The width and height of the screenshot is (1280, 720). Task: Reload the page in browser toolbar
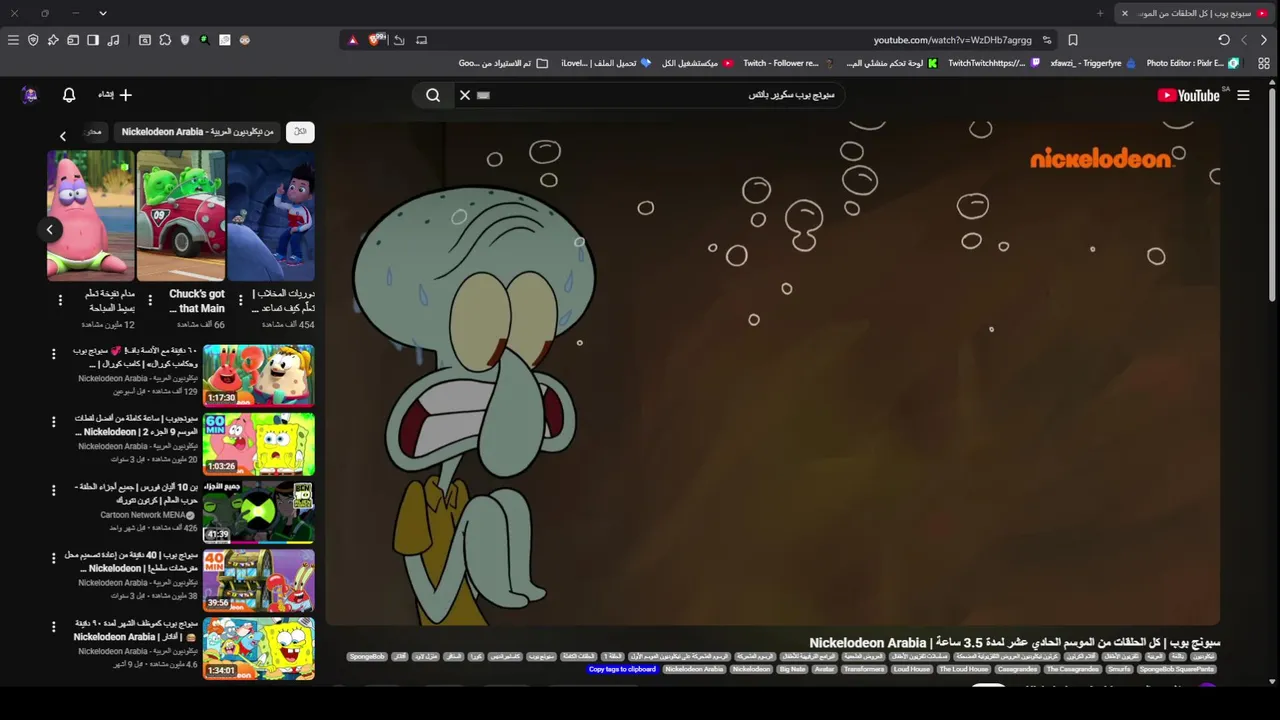pyautogui.click(x=1224, y=40)
